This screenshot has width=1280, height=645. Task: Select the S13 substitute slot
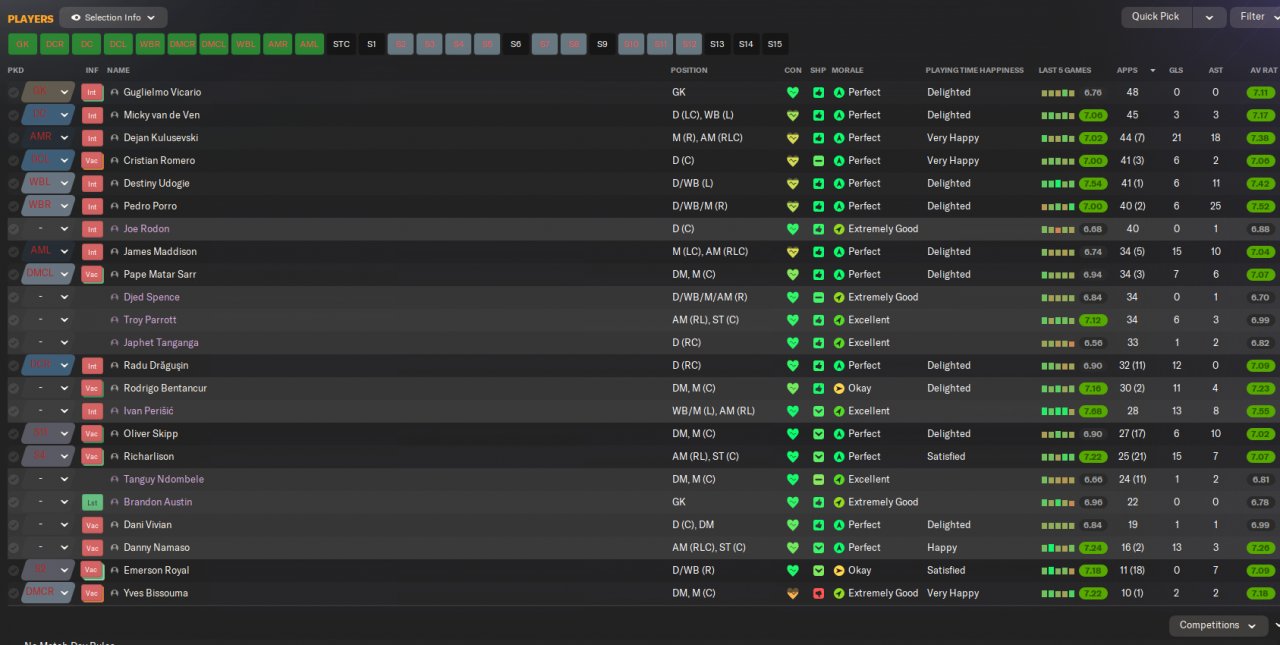pyautogui.click(x=717, y=44)
